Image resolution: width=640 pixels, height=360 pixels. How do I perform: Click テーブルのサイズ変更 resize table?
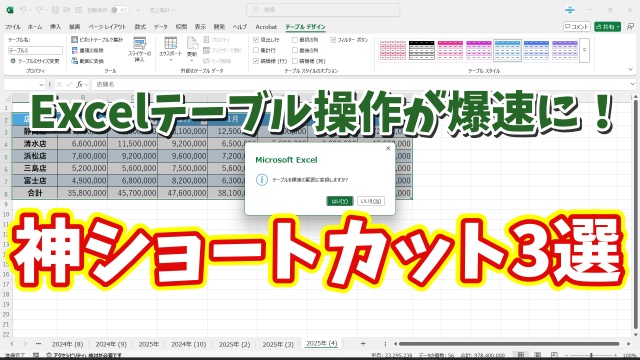pos(35,61)
